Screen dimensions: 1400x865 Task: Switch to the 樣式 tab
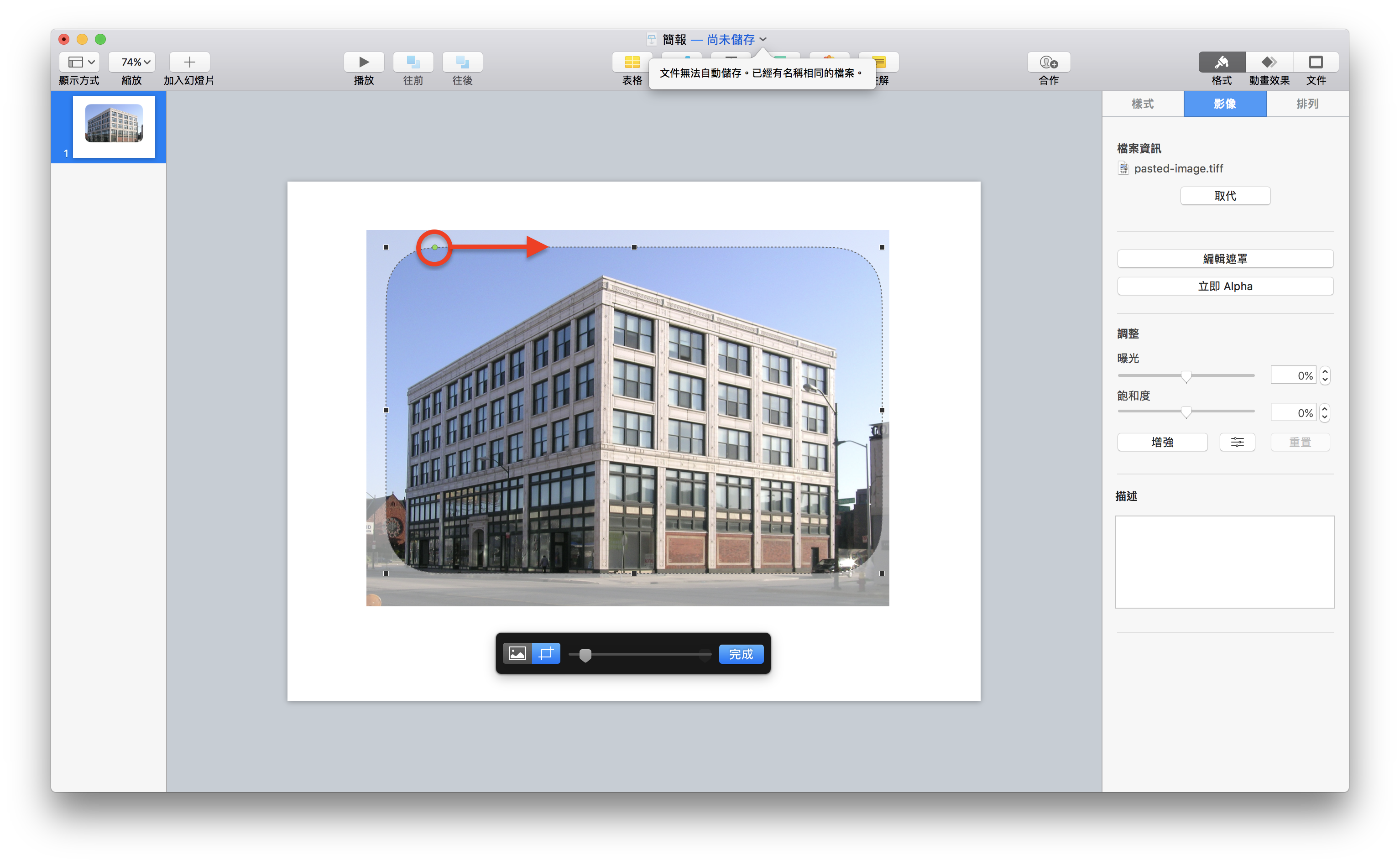1143,104
